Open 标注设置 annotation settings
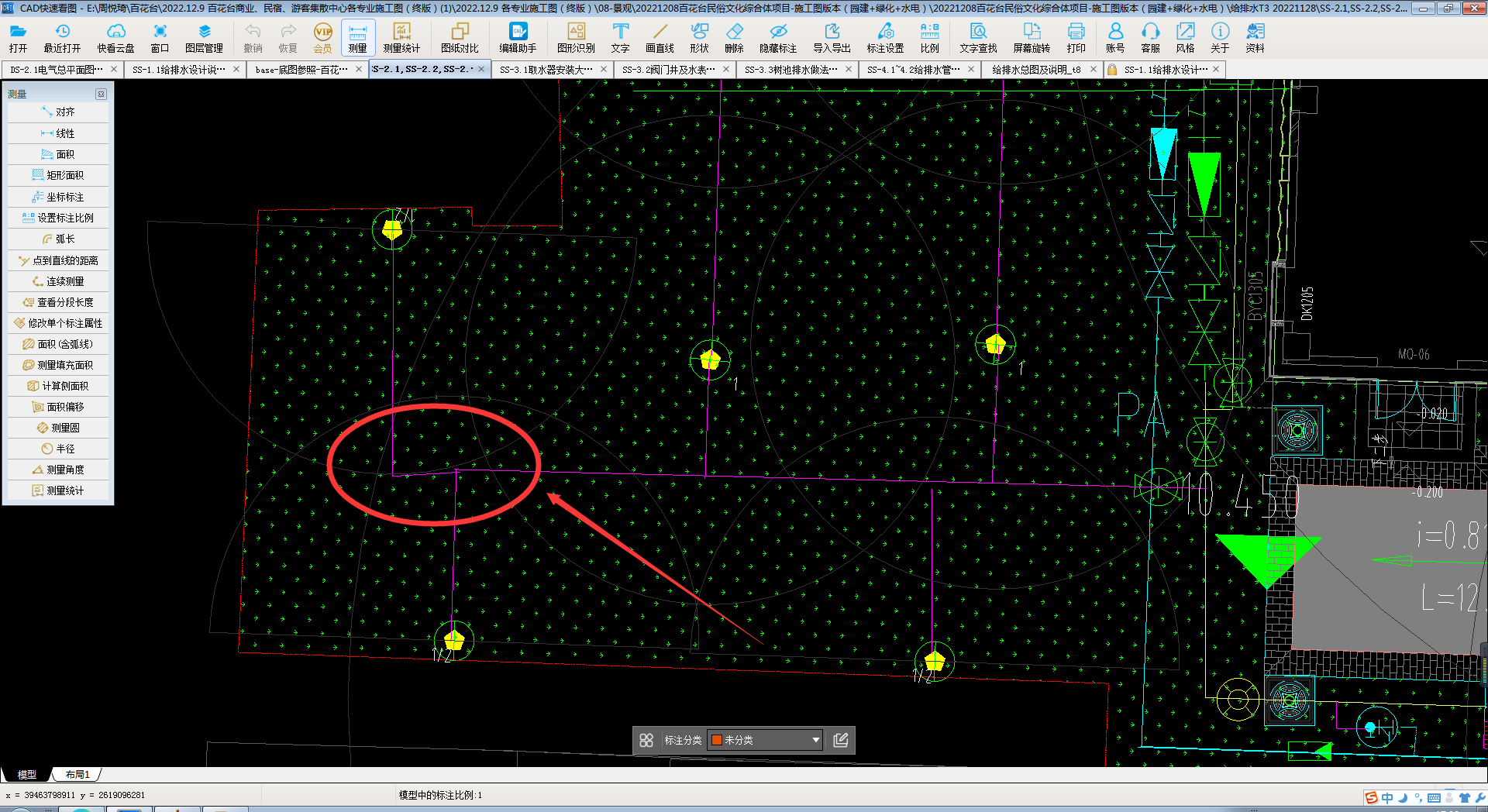The height and width of the screenshot is (812, 1488). 885,38
